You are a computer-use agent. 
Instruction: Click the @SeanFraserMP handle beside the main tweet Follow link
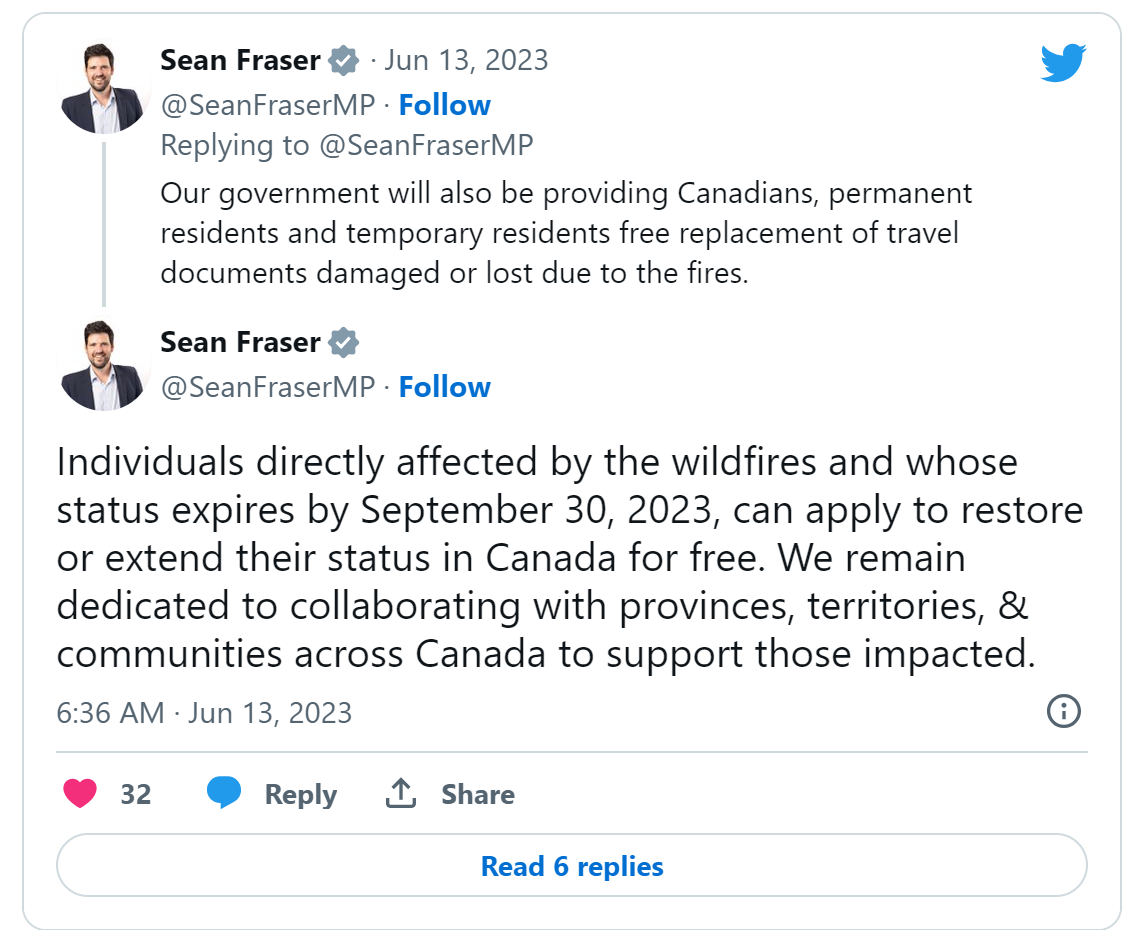click(268, 387)
